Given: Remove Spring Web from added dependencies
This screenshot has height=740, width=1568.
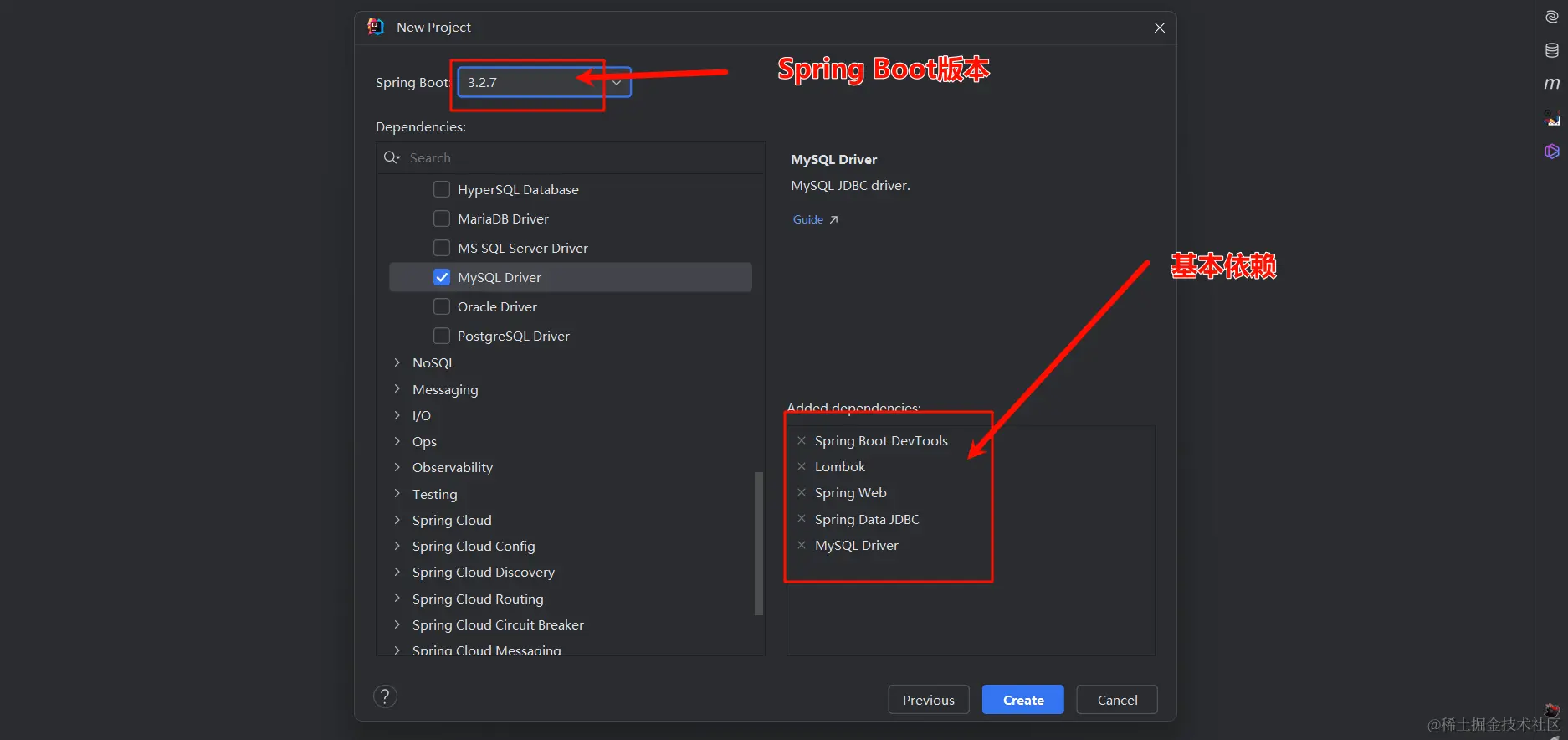Looking at the screenshot, I should click(802, 492).
